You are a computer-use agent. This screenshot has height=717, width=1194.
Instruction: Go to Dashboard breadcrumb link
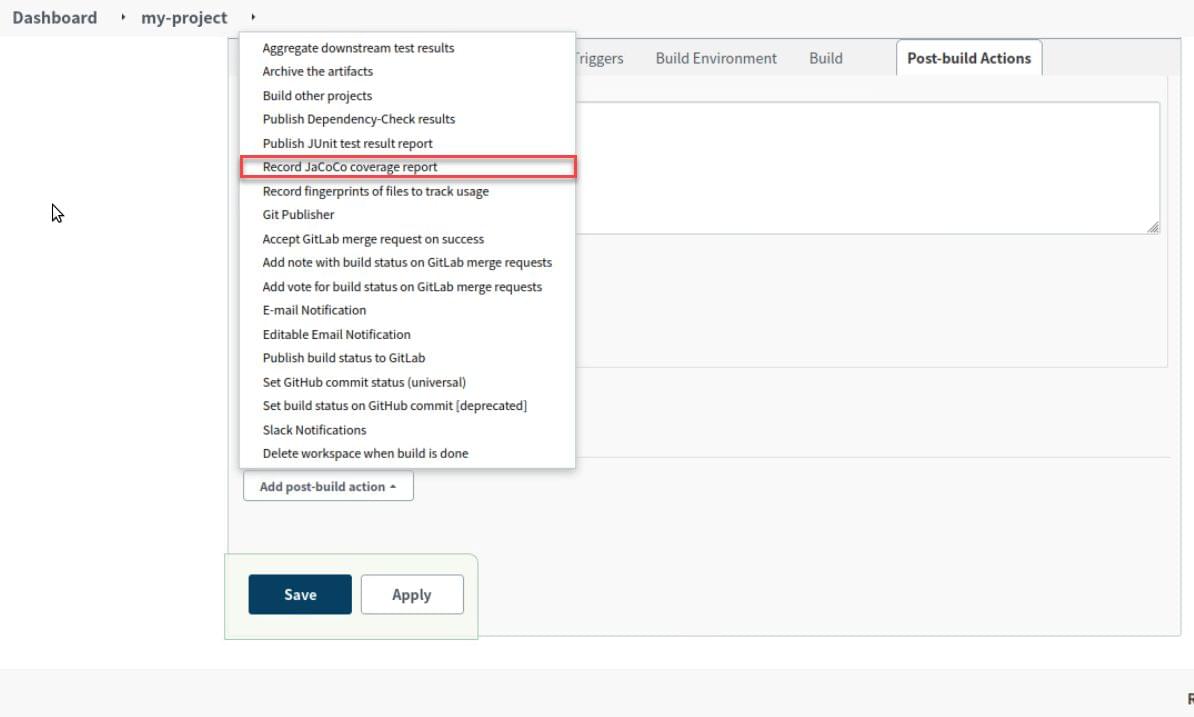(x=55, y=18)
